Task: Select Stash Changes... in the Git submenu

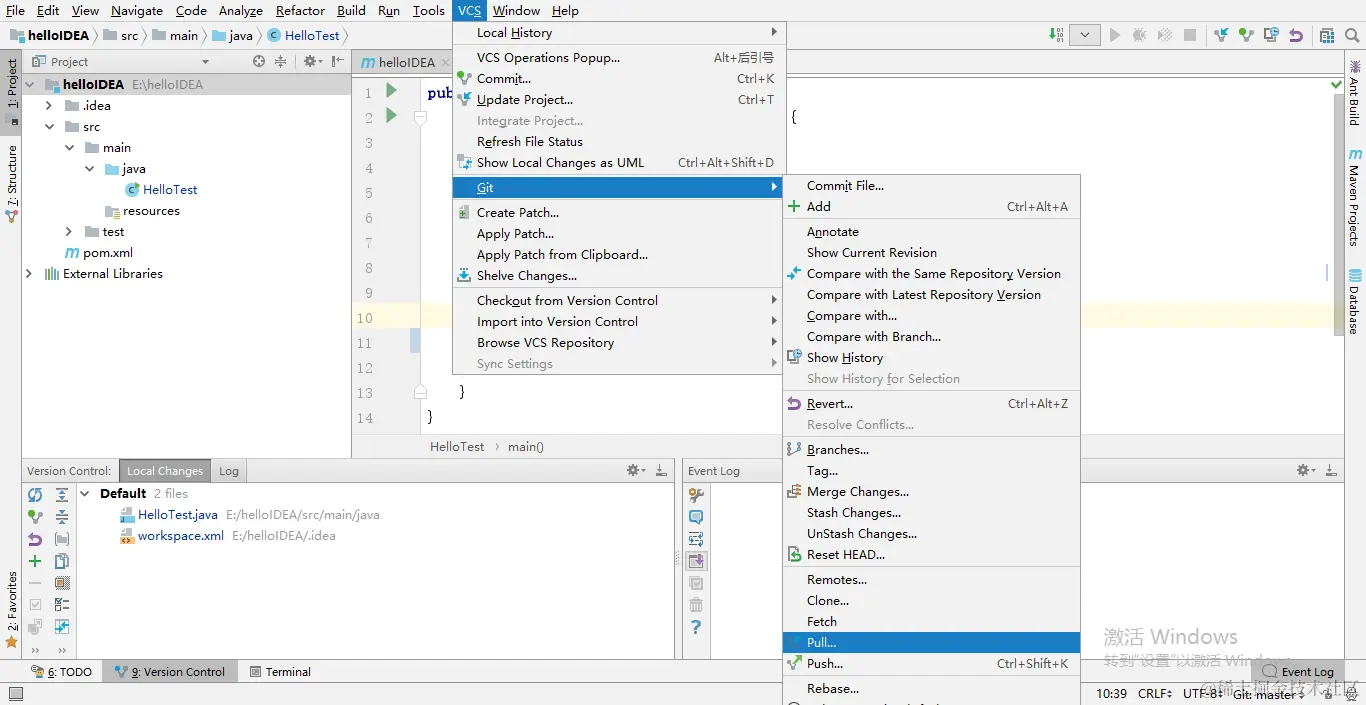Action: [931, 513]
